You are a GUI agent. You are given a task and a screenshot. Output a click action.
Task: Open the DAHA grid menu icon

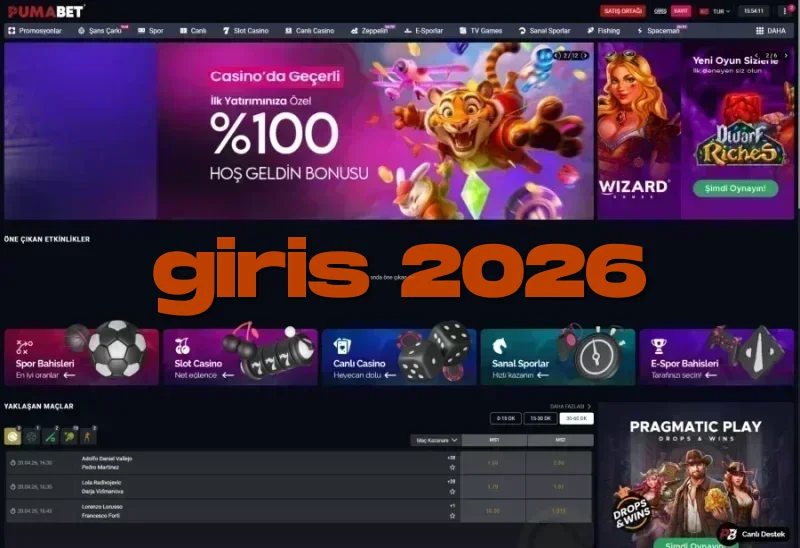click(x=760, y=31)
